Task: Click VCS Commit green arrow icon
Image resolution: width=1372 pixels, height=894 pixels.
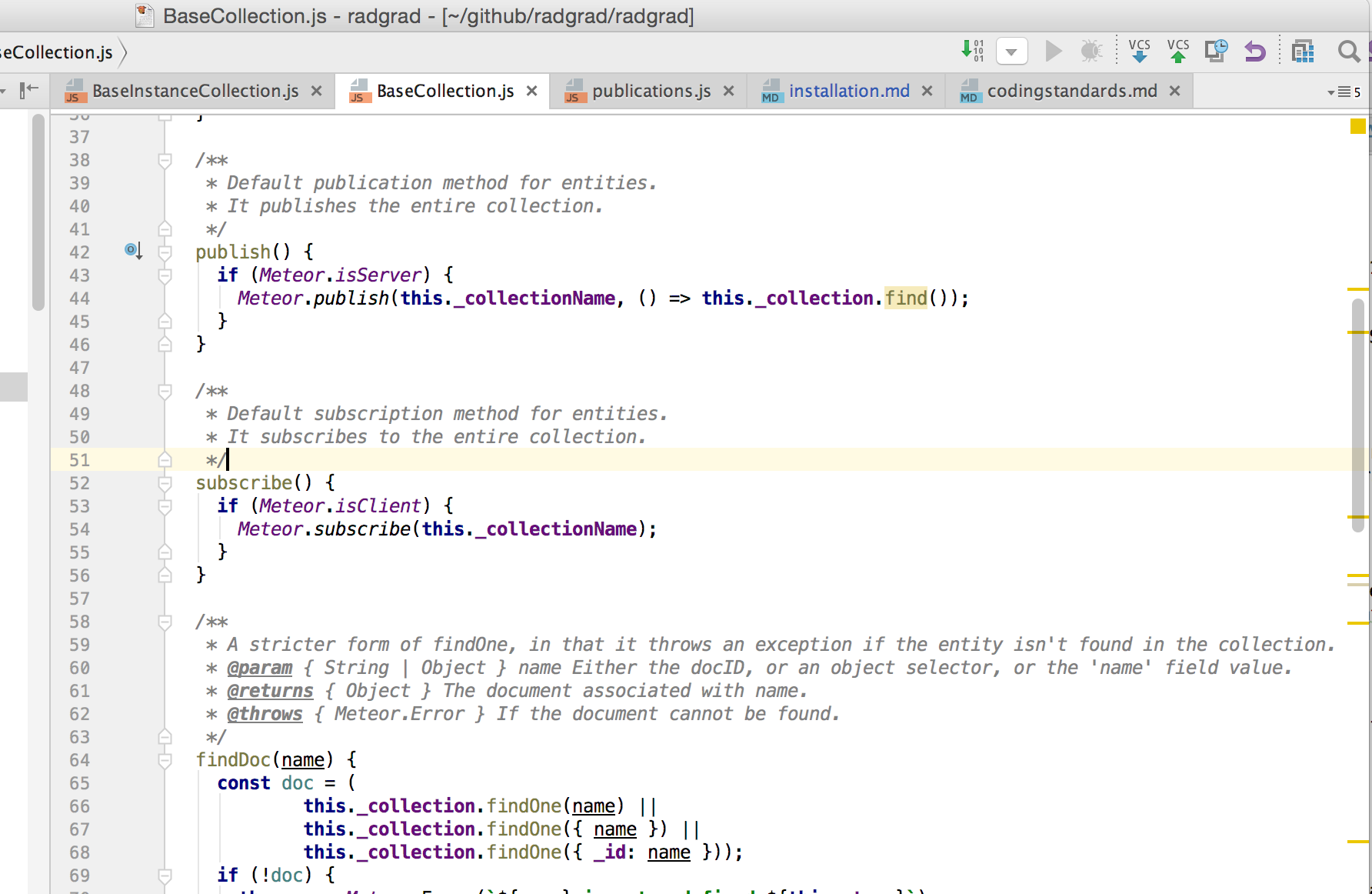Action: click(x=1177, y=51)
